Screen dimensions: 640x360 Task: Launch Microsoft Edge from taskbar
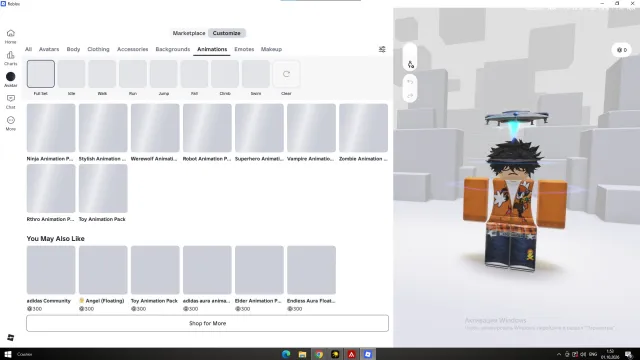(x=286, y=354)
